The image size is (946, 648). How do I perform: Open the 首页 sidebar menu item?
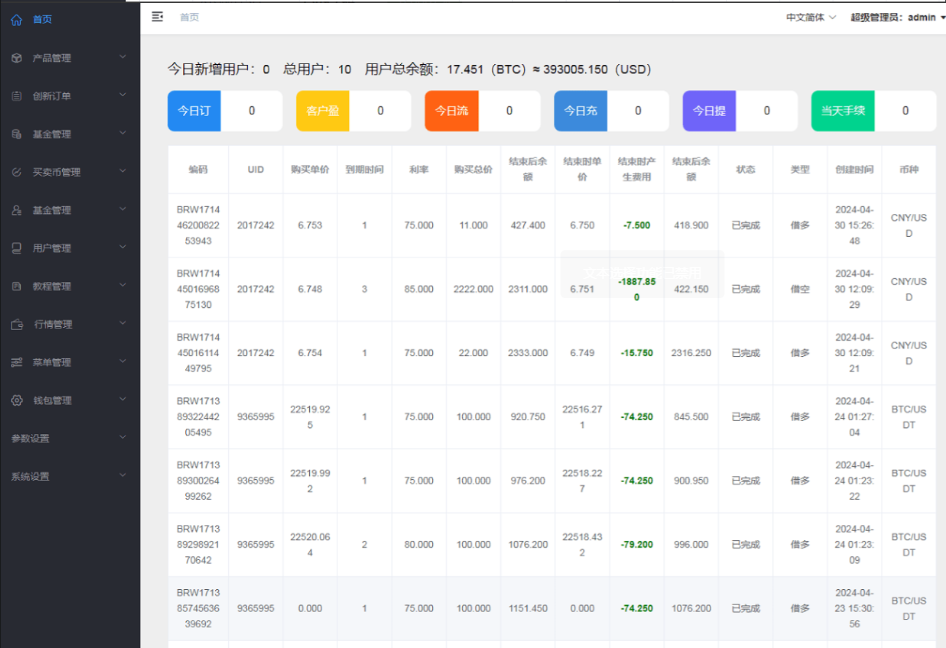[x=70, y=19]
